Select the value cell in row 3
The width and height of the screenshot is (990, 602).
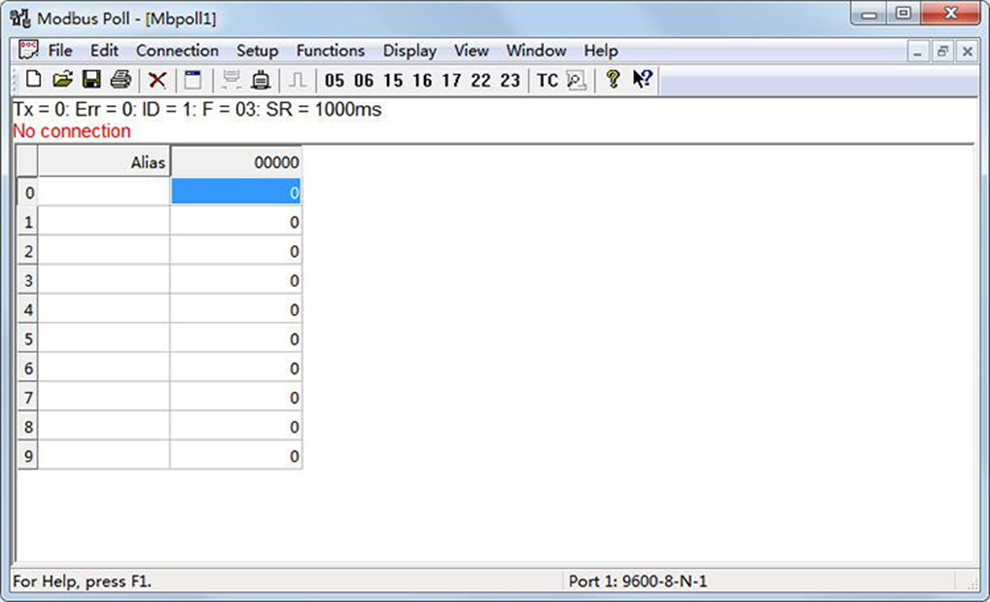pos(236,280)
